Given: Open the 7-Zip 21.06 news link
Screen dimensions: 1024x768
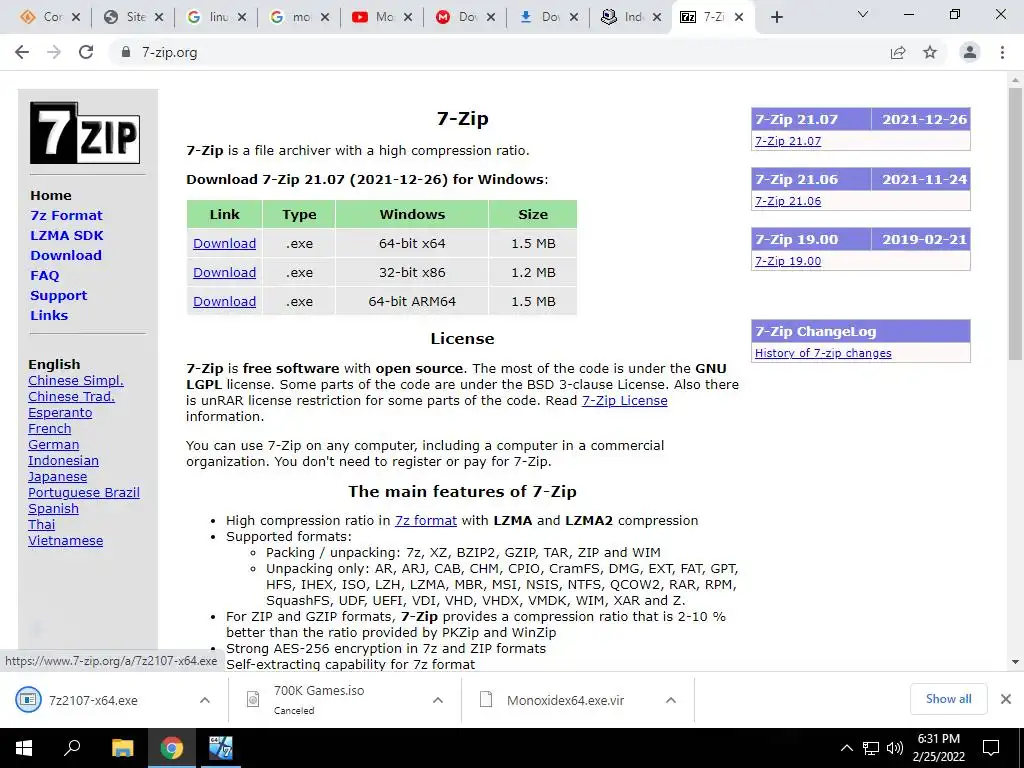Looking at the screenshot, I should (x=788, y=200).
